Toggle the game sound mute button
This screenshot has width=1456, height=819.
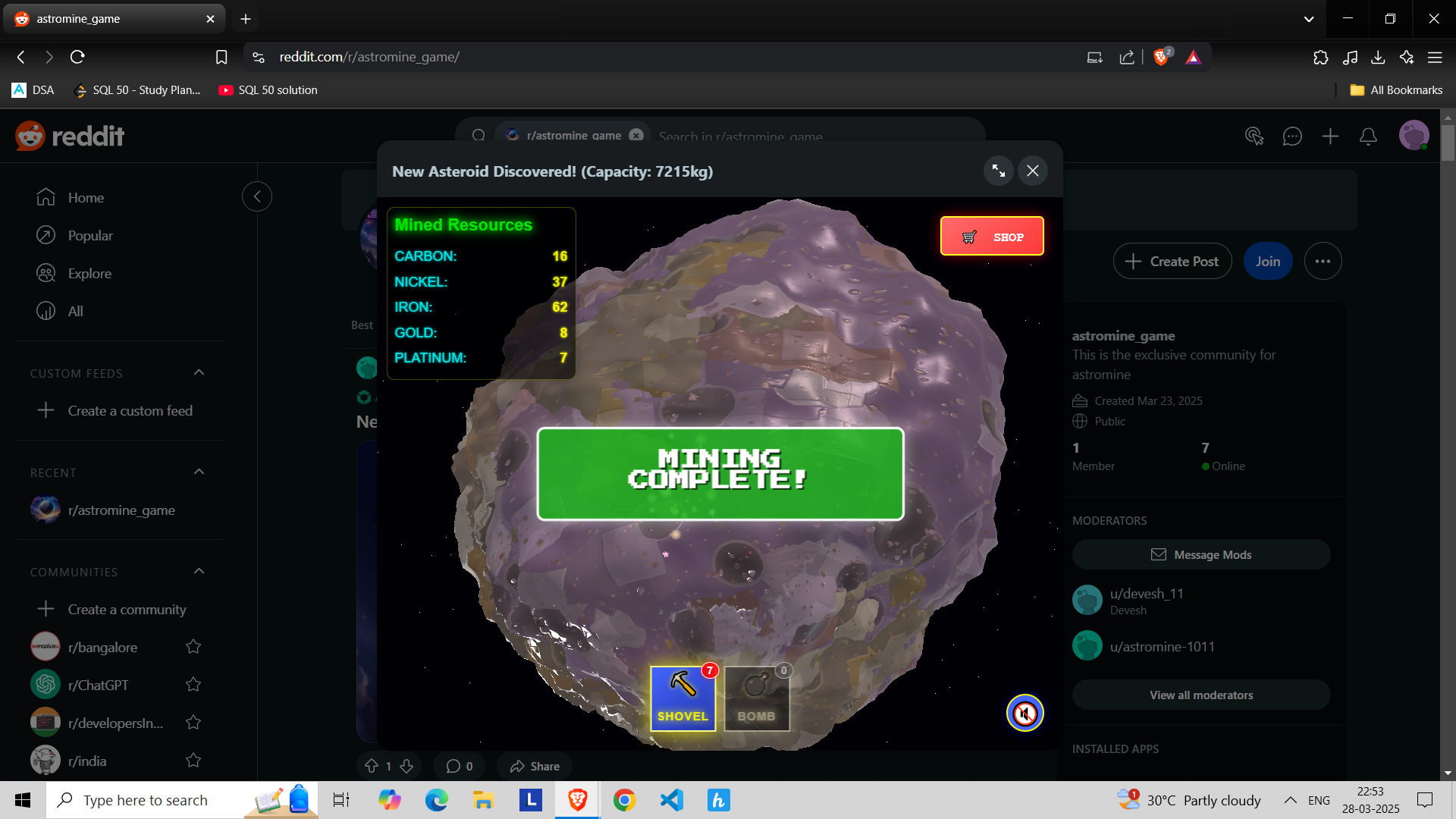click(x=1025, y=713)
